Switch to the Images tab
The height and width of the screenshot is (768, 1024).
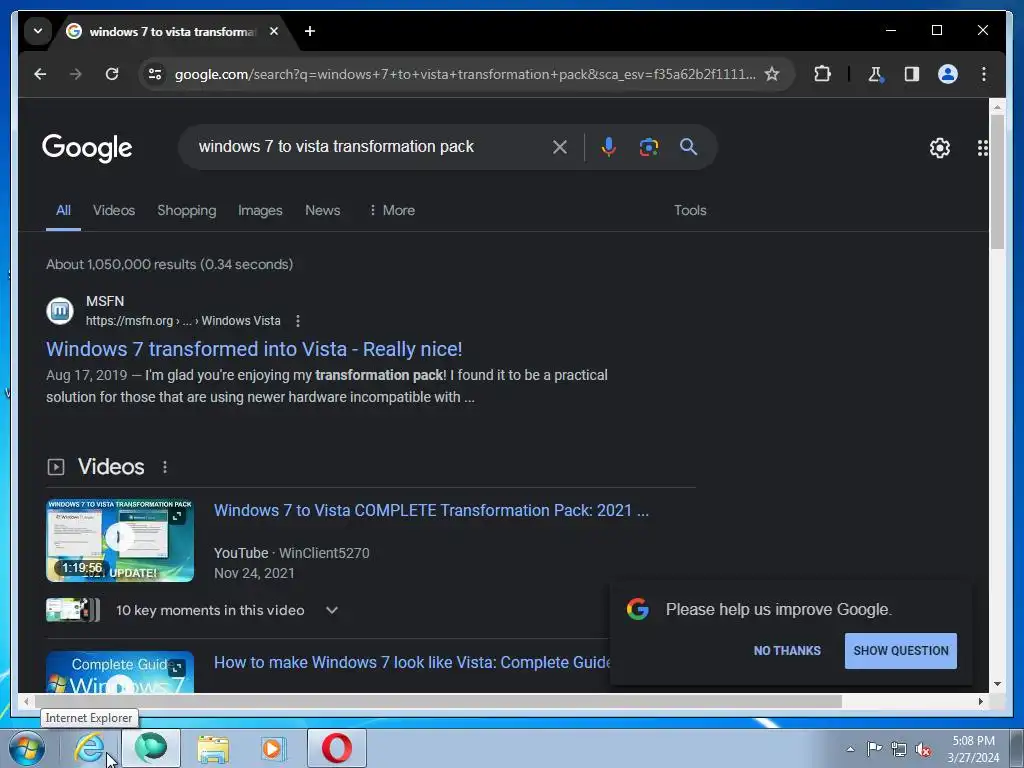coord(260,210)
